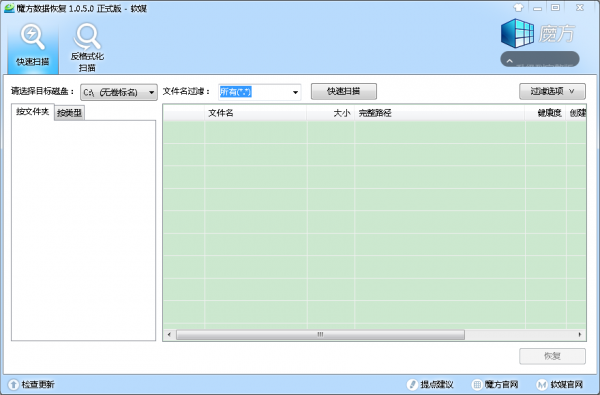Switch to the 按类型 tab
Screen dimensions: 600x395
coord(69,113)
